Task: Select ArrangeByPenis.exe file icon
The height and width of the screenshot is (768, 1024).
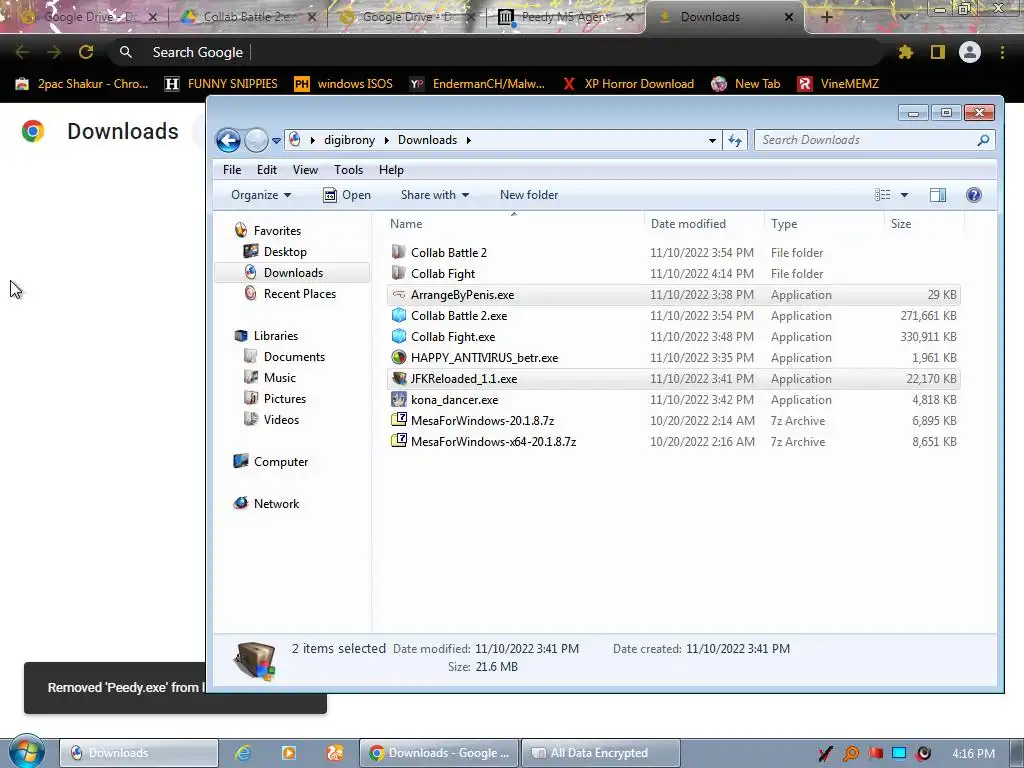Action: 399,295
